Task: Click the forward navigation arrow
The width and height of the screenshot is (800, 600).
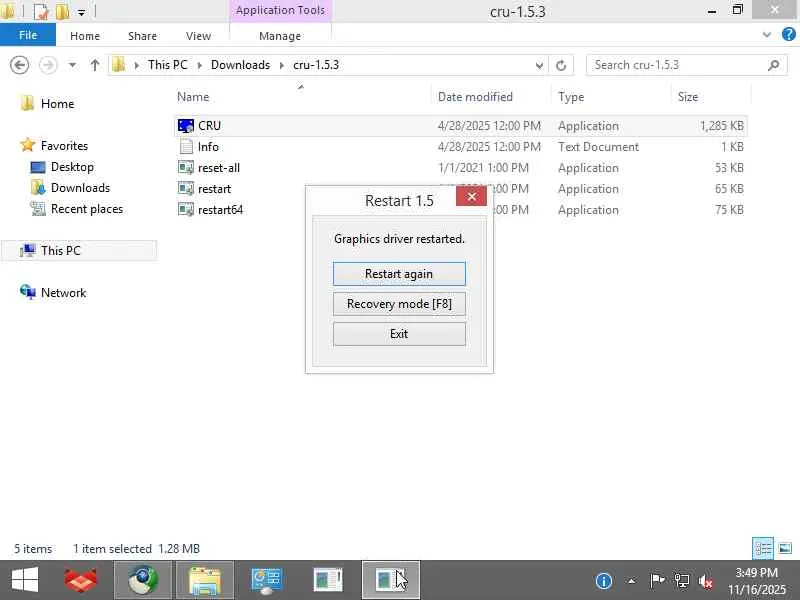Action: (48, 65)
